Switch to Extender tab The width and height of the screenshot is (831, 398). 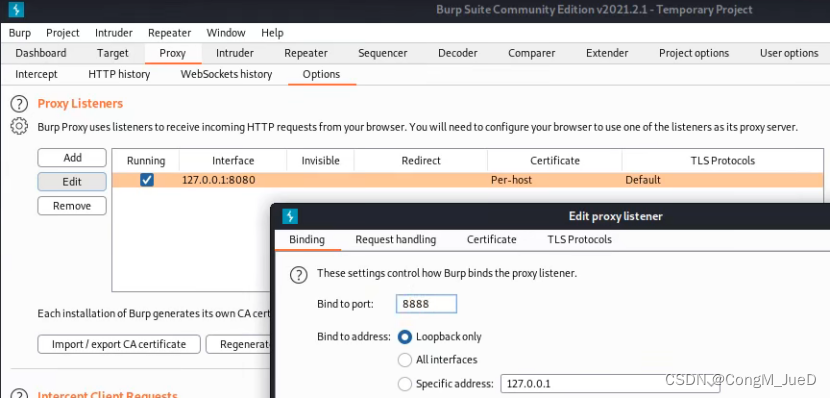(607, 53)
